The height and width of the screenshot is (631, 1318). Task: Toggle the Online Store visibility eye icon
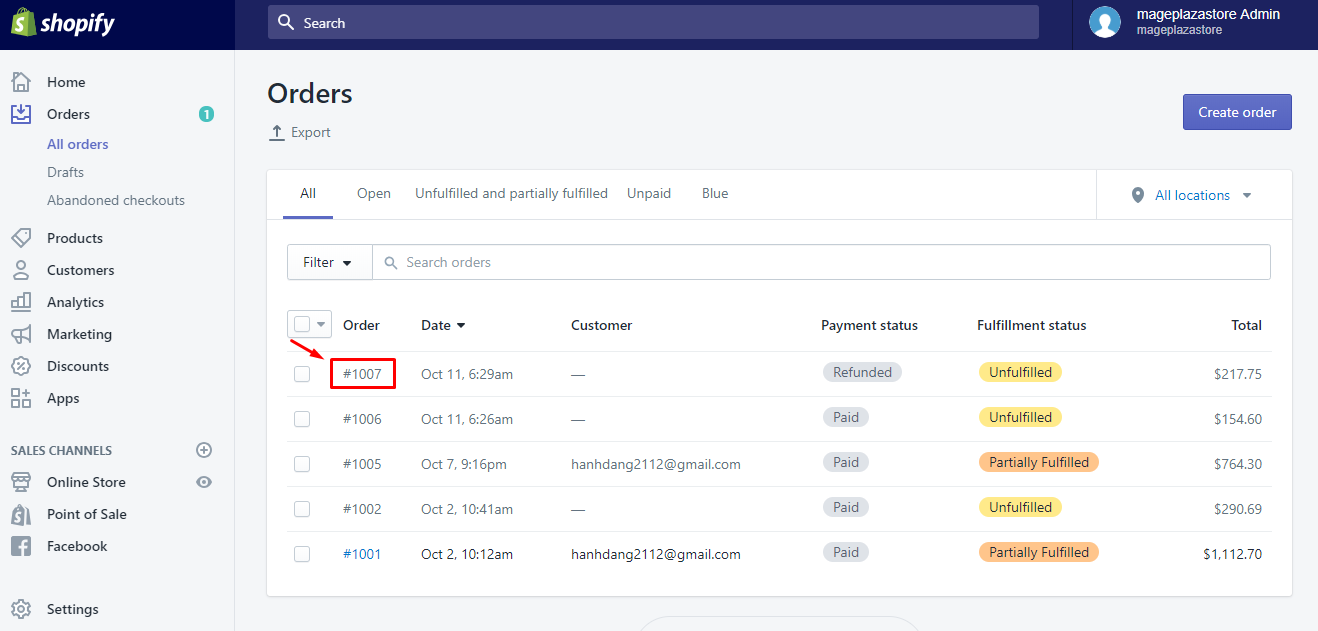[x=204, y=482]
